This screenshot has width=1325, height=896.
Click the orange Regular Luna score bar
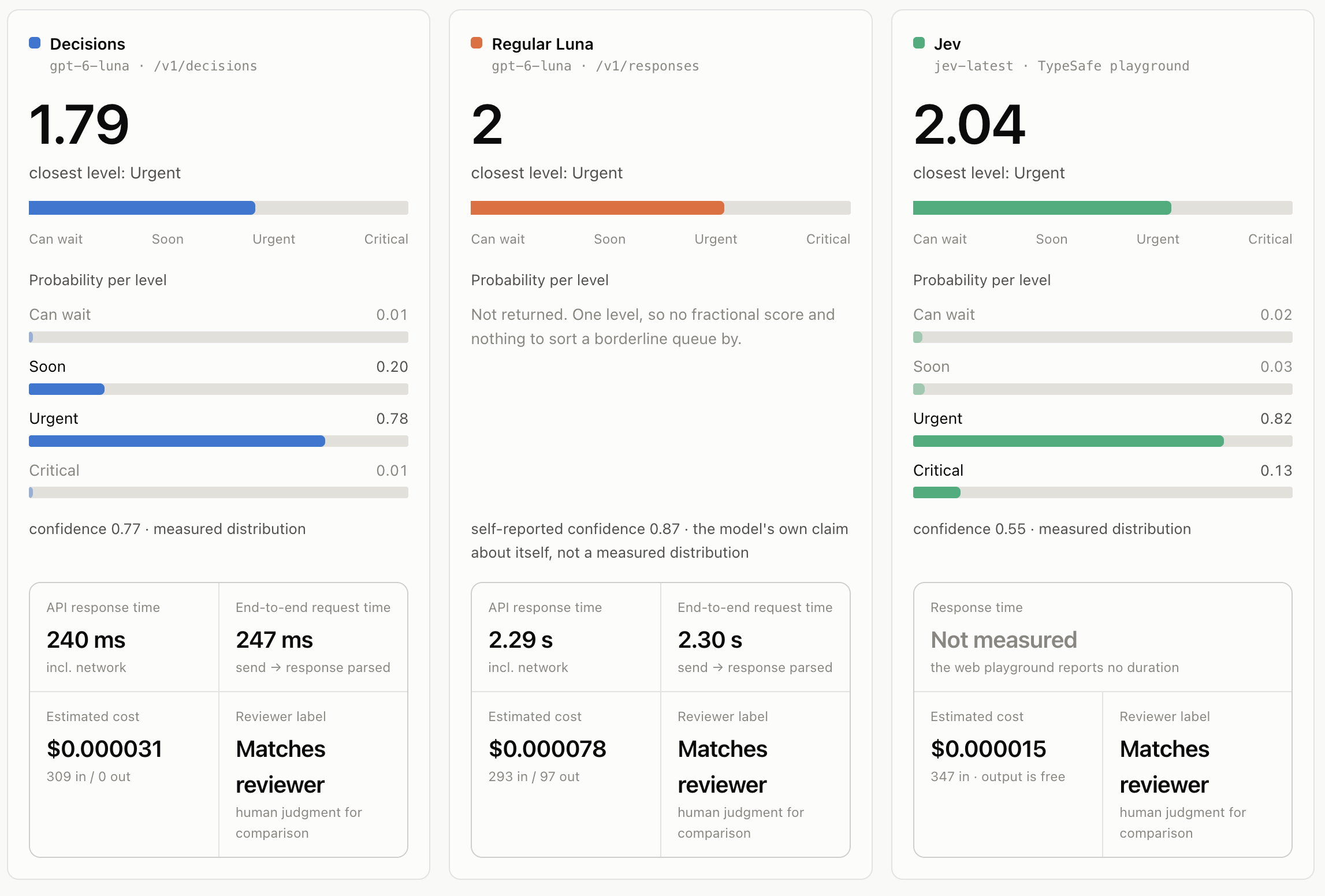[x=660, y=208]
